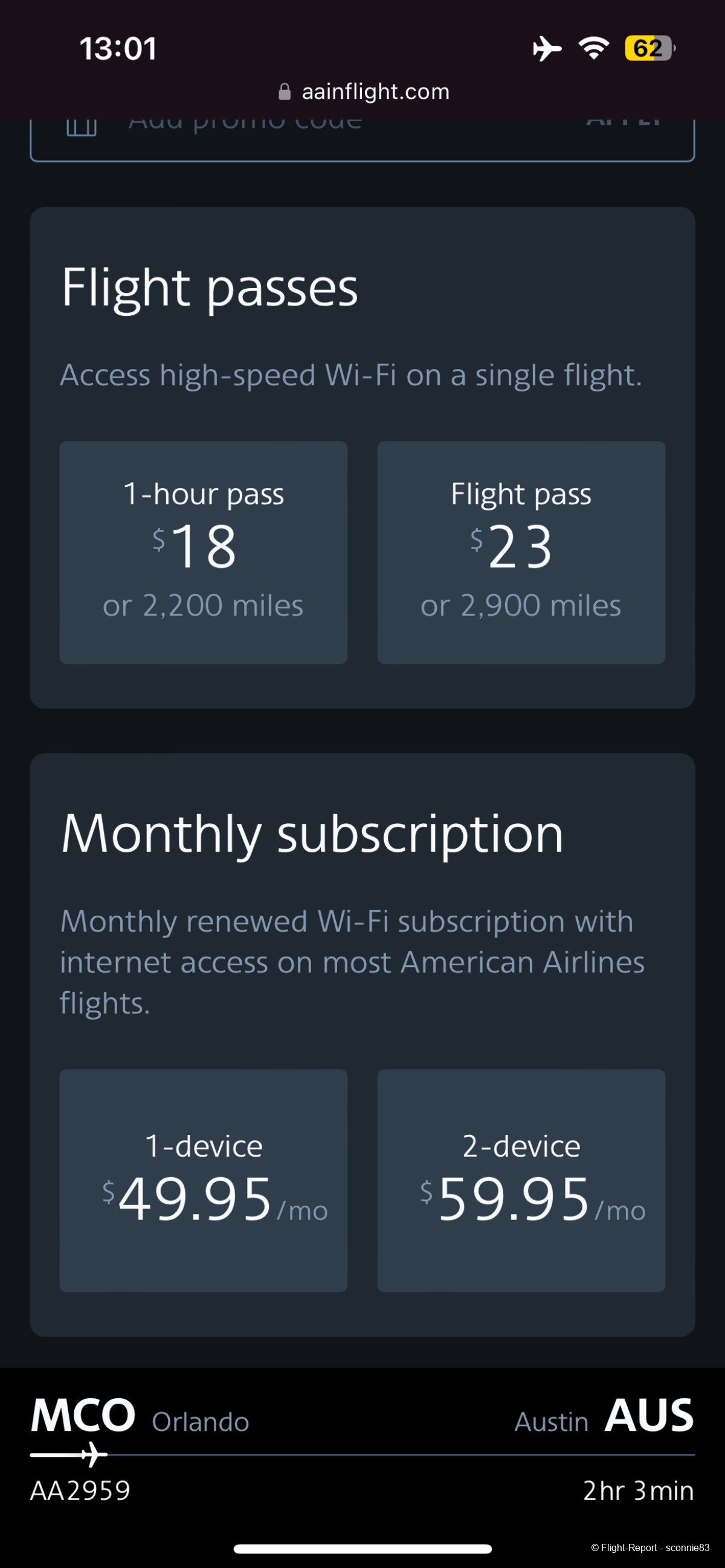Pick the 2-device $59.95 monthly plan
The image size is (725, 1568).
click(x=521, y=1180)
